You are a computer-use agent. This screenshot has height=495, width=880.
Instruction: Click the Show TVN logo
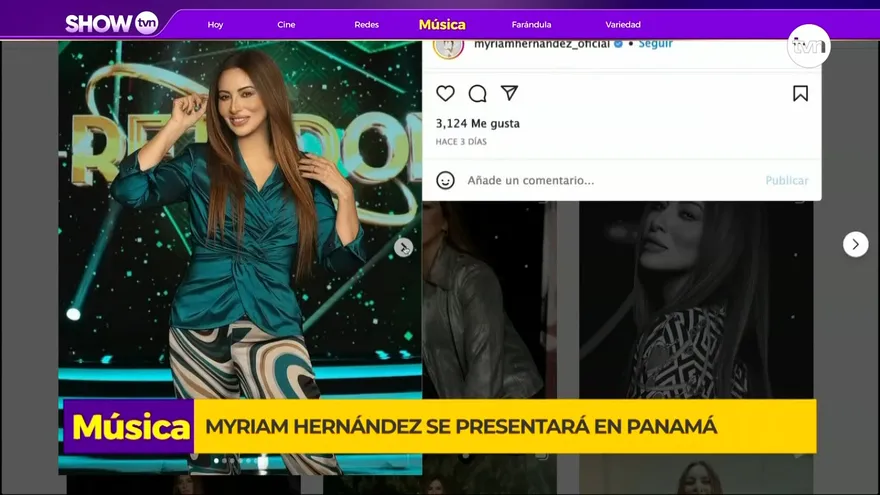click(111, 24)
